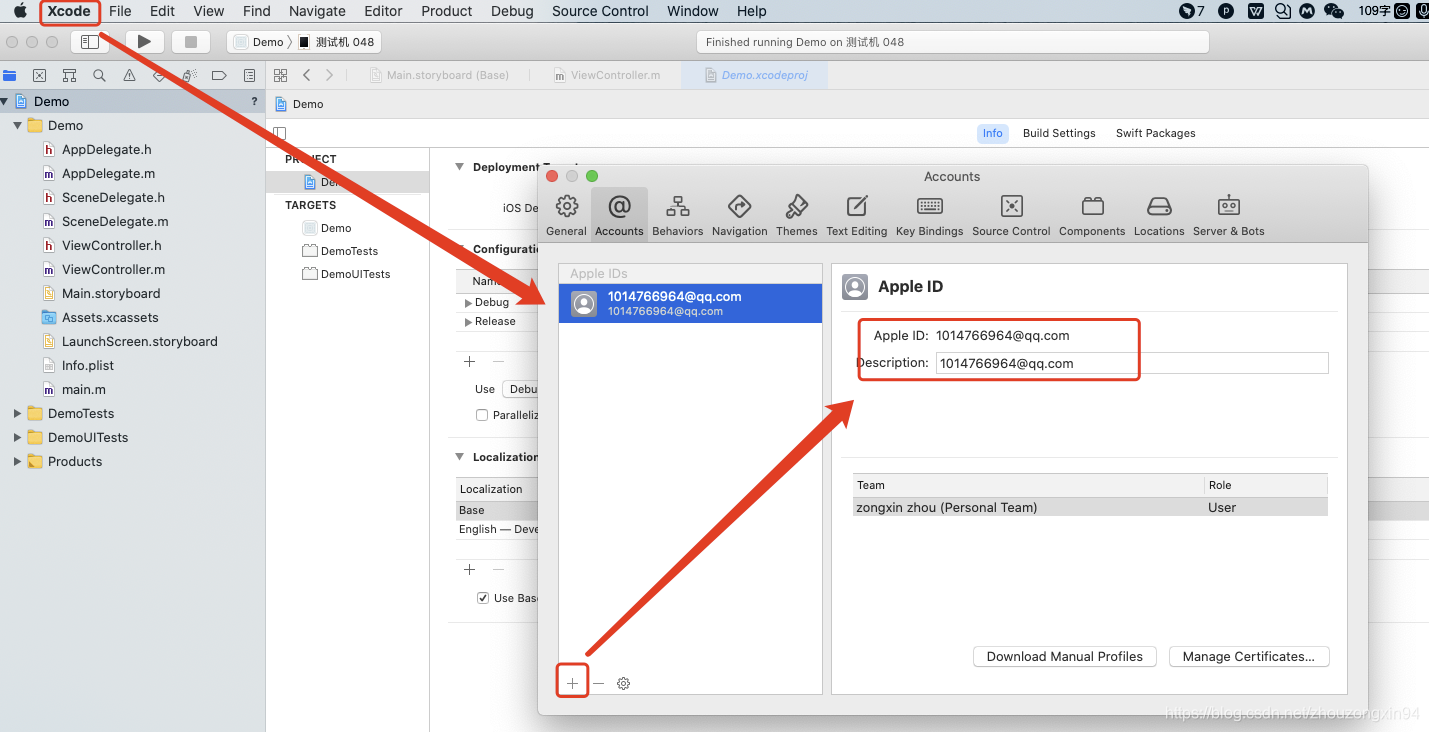Show the Project navigator folder icon

10,75
